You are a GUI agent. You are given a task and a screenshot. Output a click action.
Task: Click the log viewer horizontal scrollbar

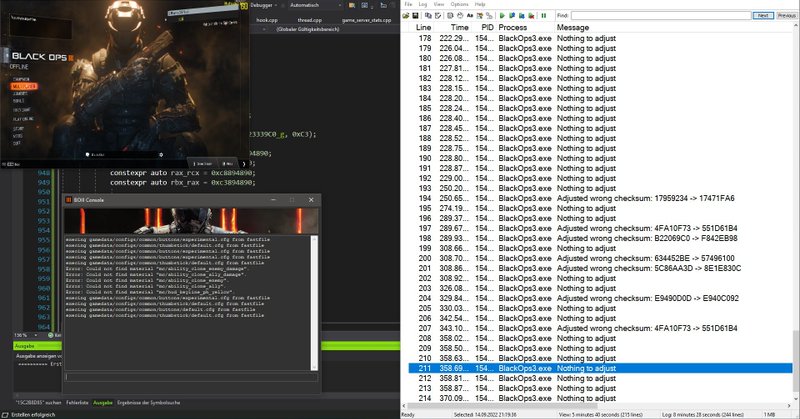click(x=597, y=406)
